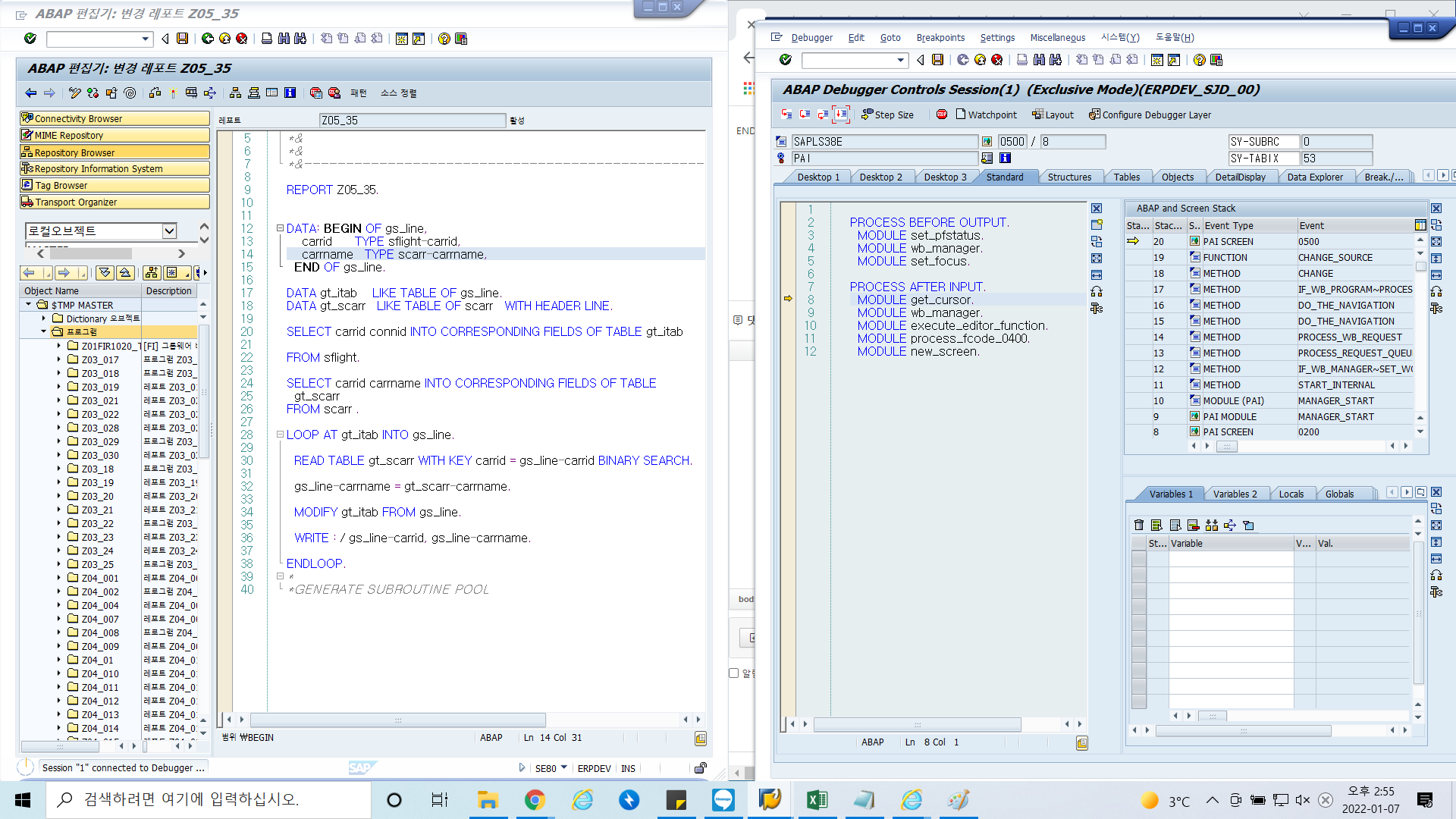Viewport: 1456px width, 819px height.
Task: Click the Save icon in debugger window toolbar
Action: [x=937, y=60]
